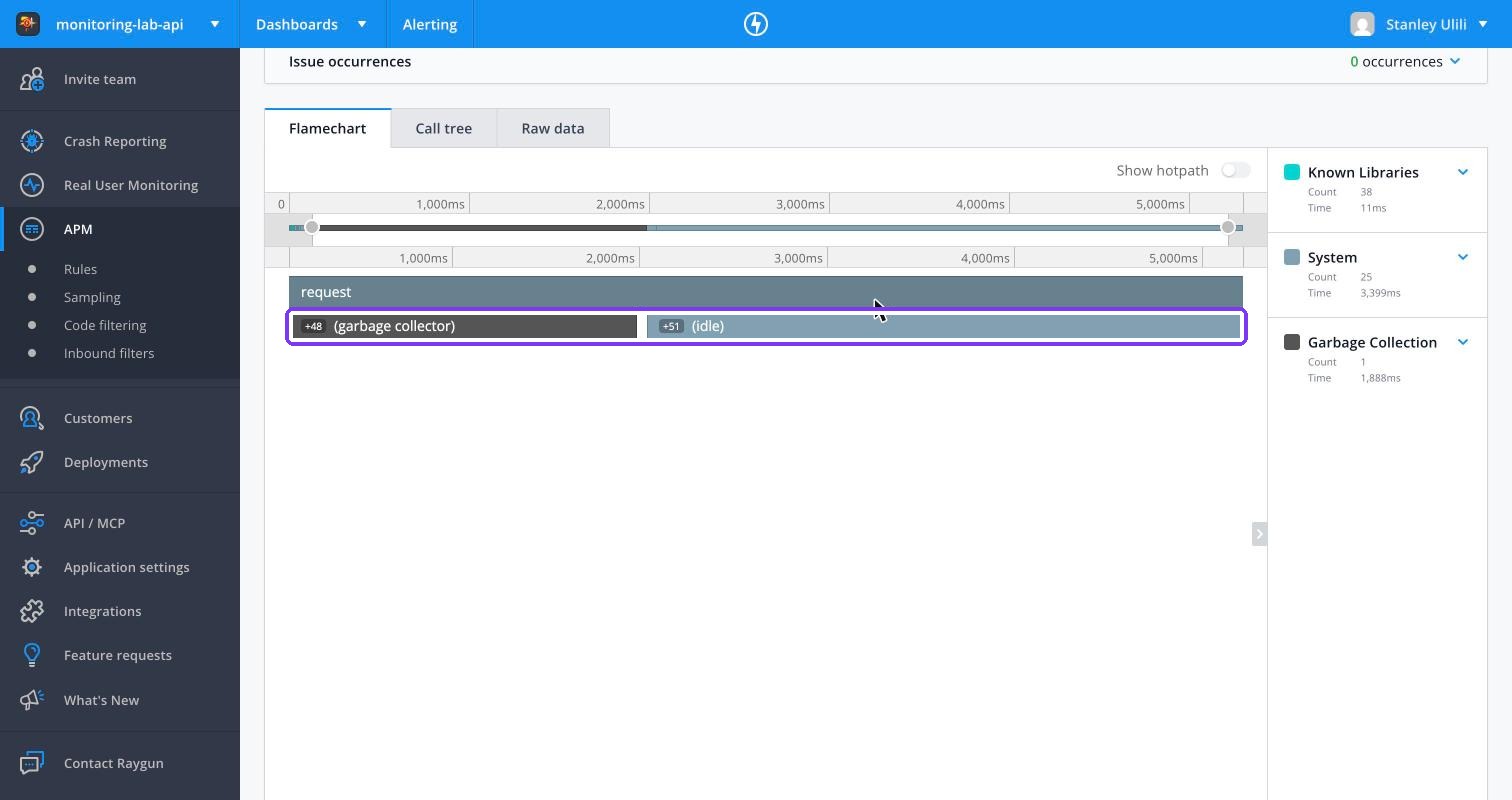Open the What's New megaphone icon
This screenshot has height=800, width=1512.
32,700
